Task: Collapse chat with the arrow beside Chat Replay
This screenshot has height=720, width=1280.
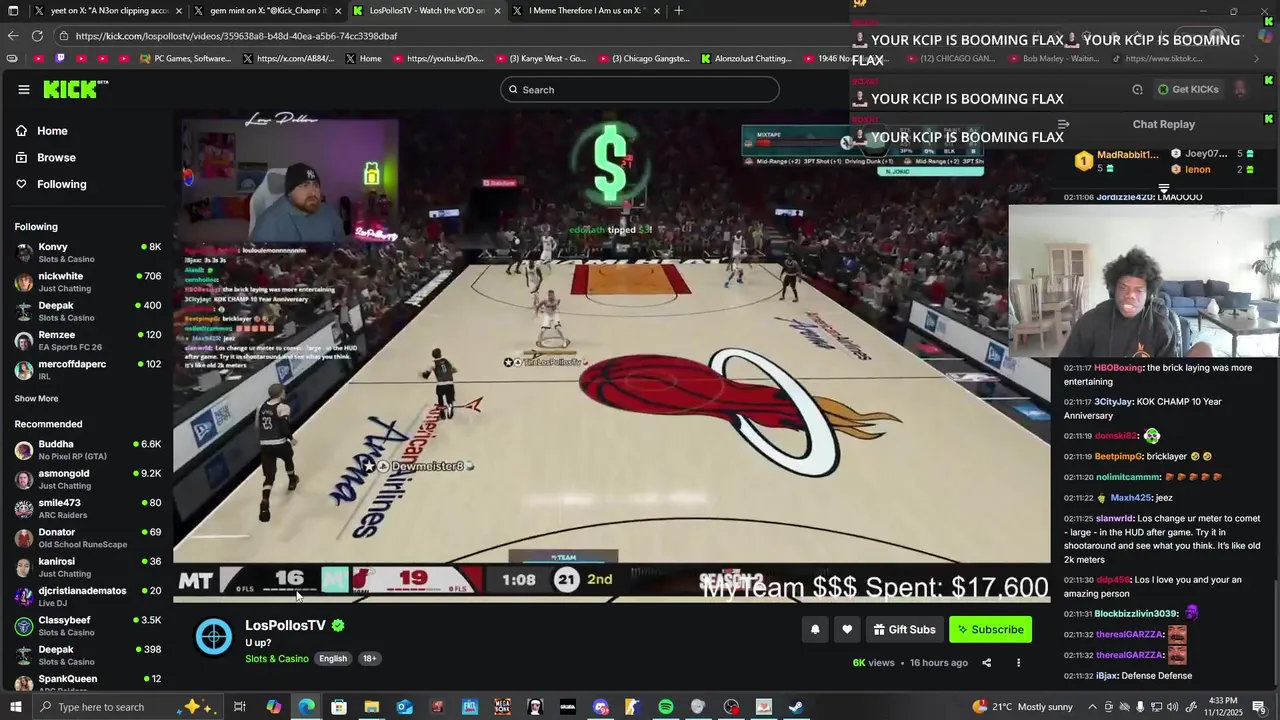Action: (x=1063, y=125)
